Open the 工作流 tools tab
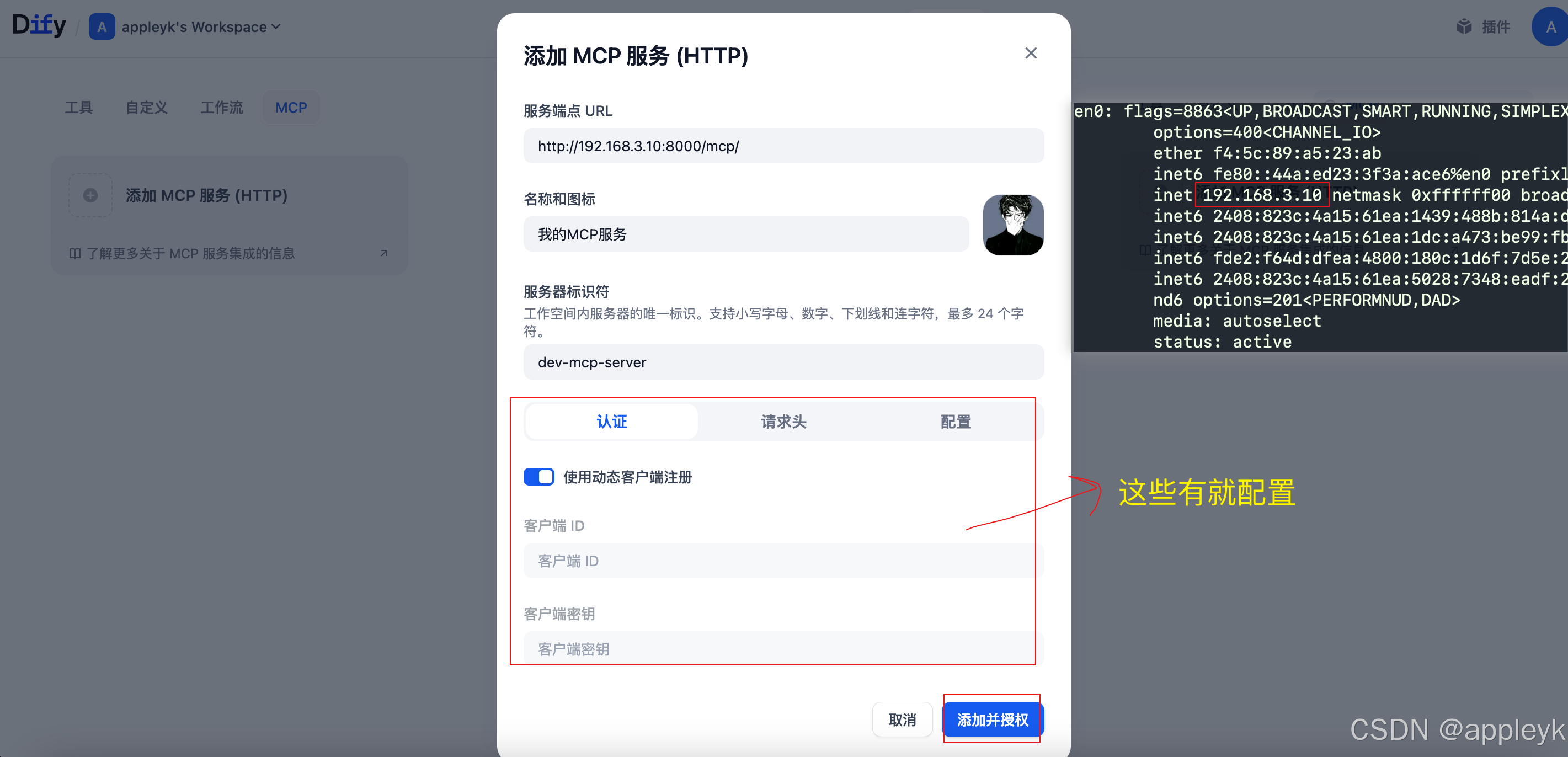Screen dimensions: 1568x757 coord(222,108)
